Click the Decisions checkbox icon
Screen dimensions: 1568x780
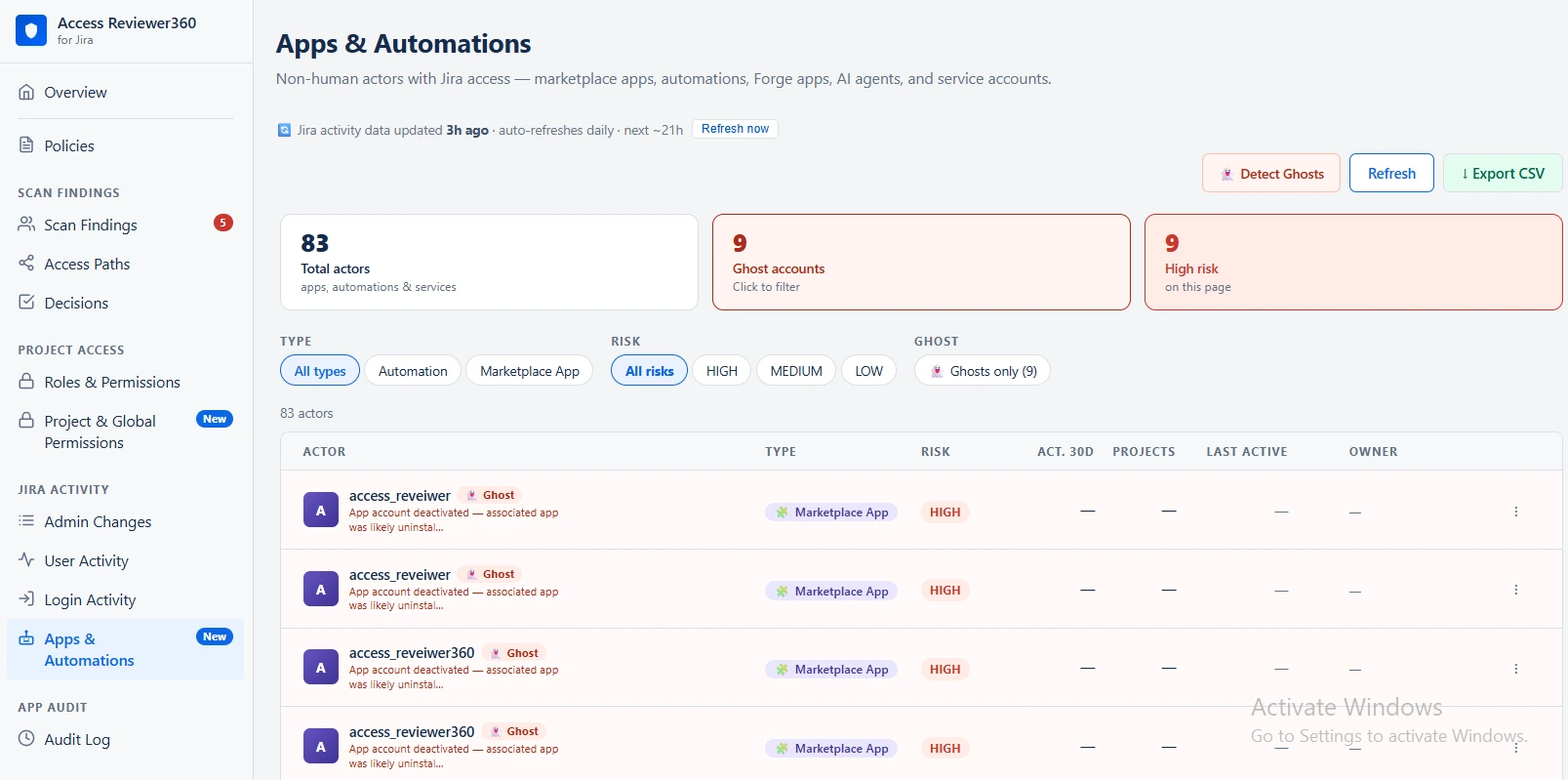[x=26, y=303]
